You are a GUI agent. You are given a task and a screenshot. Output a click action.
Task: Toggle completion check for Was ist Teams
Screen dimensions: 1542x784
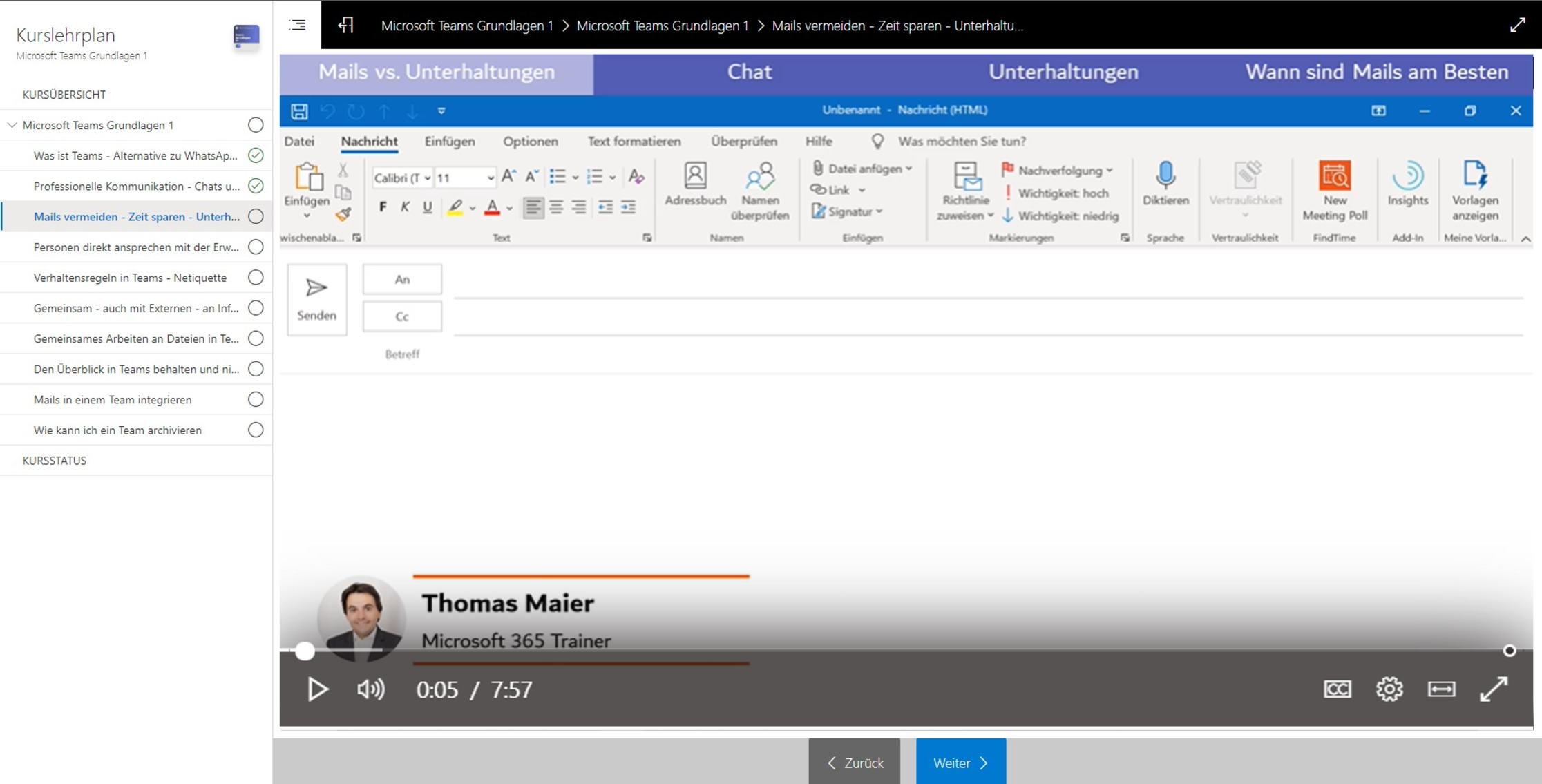point(256,155)
